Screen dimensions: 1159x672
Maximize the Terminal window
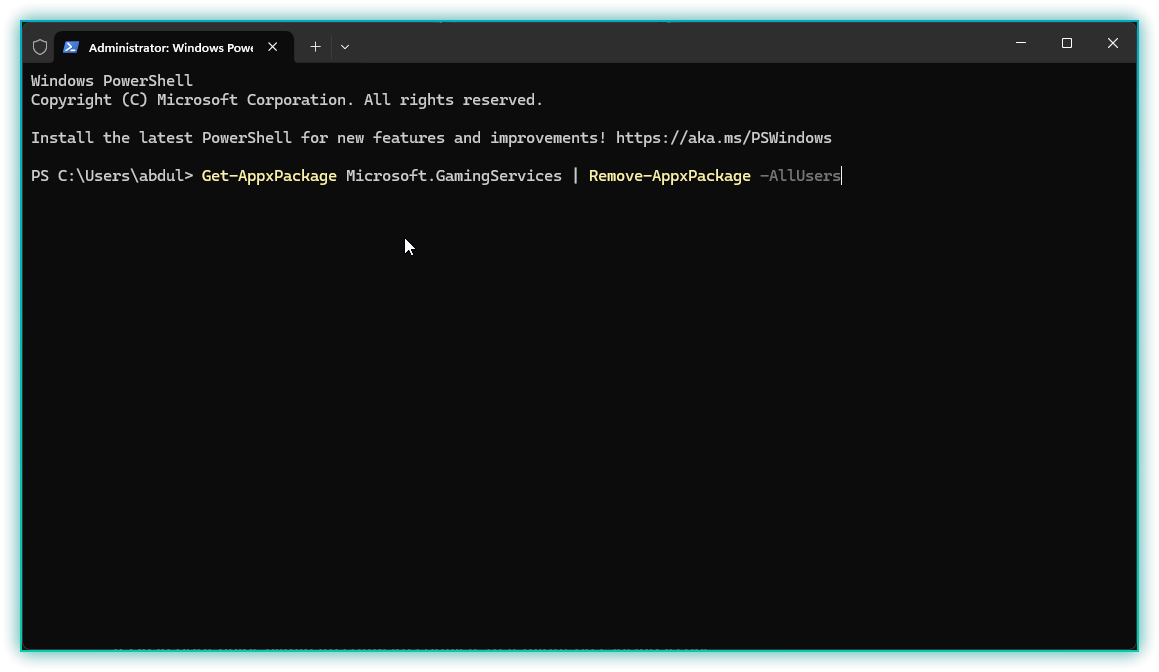pyautogui.click(x=1067, y=43)
